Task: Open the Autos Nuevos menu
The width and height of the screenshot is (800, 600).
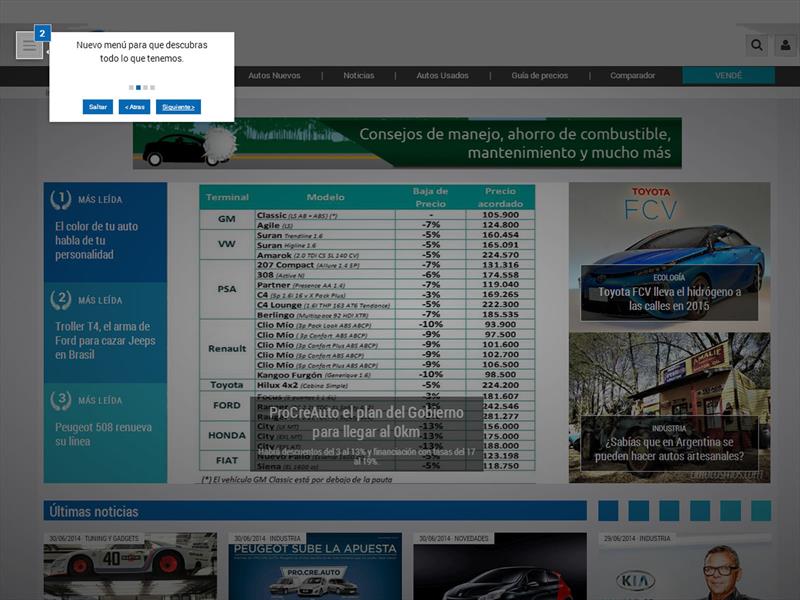Action: coord(274,76)
